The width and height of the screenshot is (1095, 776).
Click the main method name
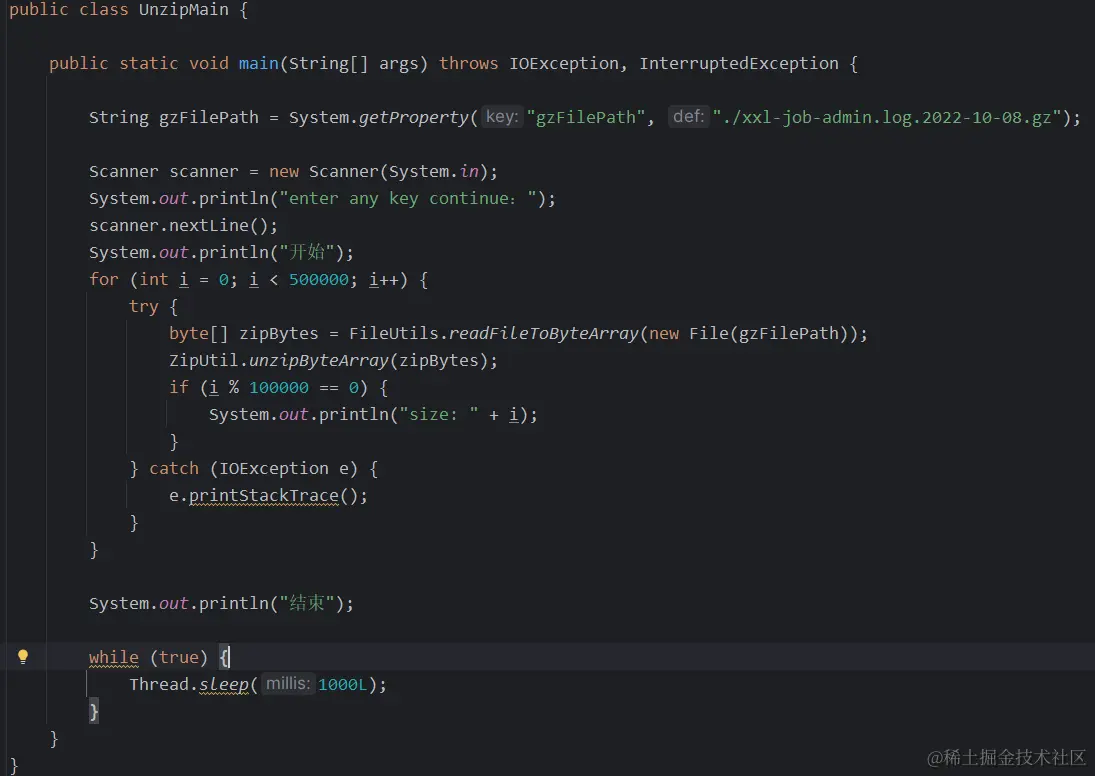[258, 64]
